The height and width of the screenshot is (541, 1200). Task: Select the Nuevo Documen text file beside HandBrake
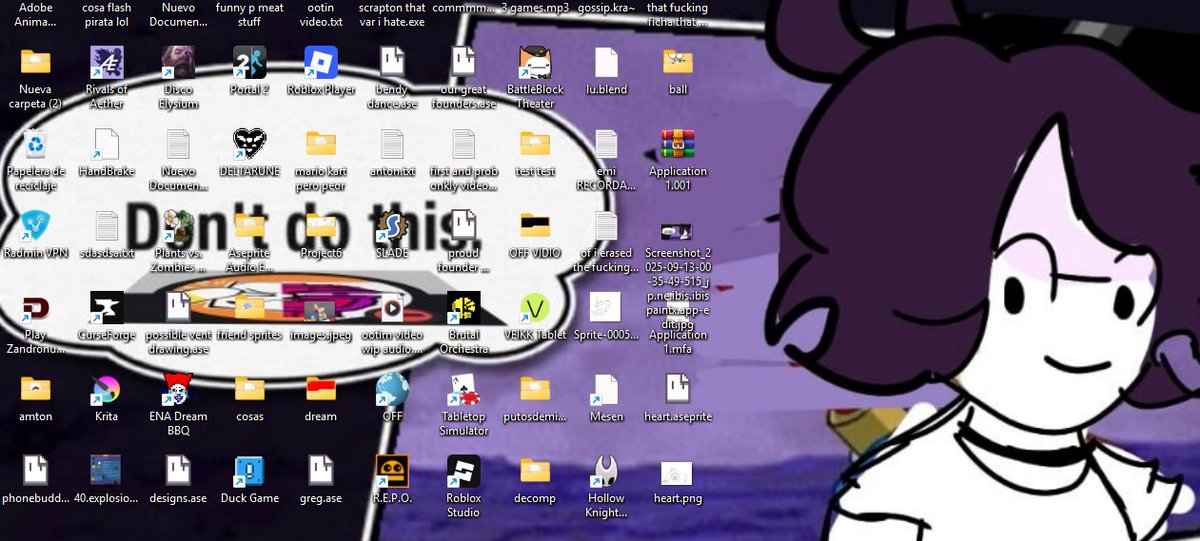[178, 144]
